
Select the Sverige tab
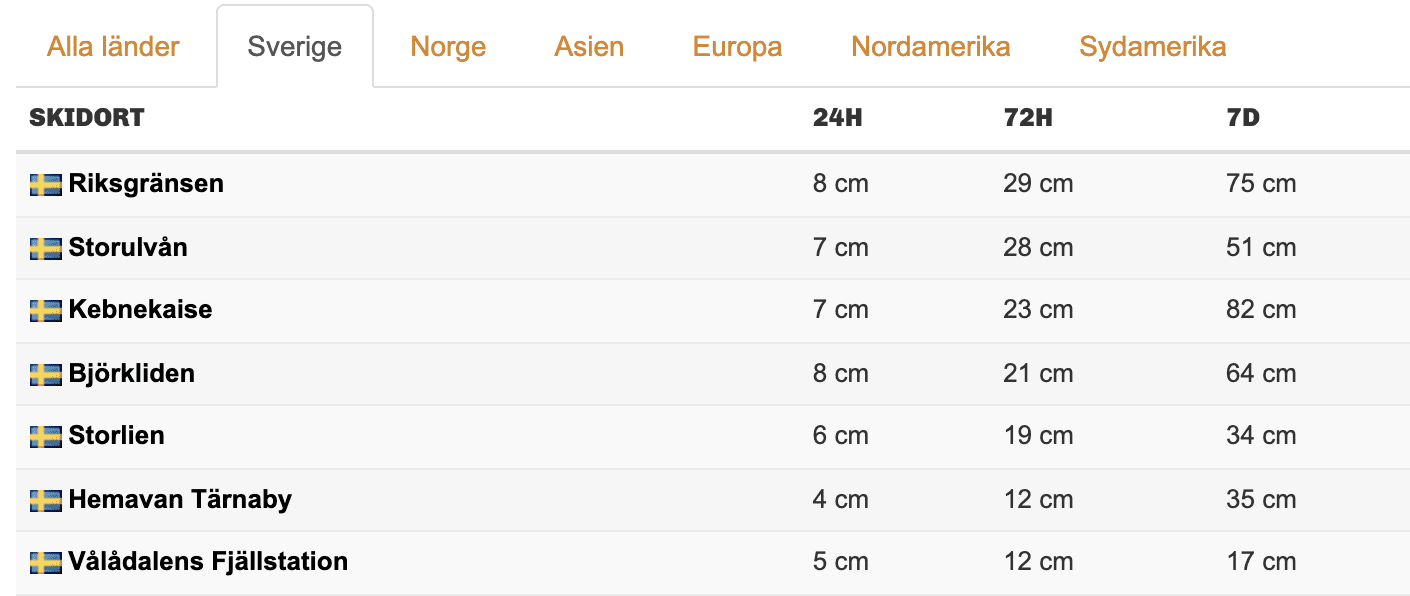coord(294,45)
